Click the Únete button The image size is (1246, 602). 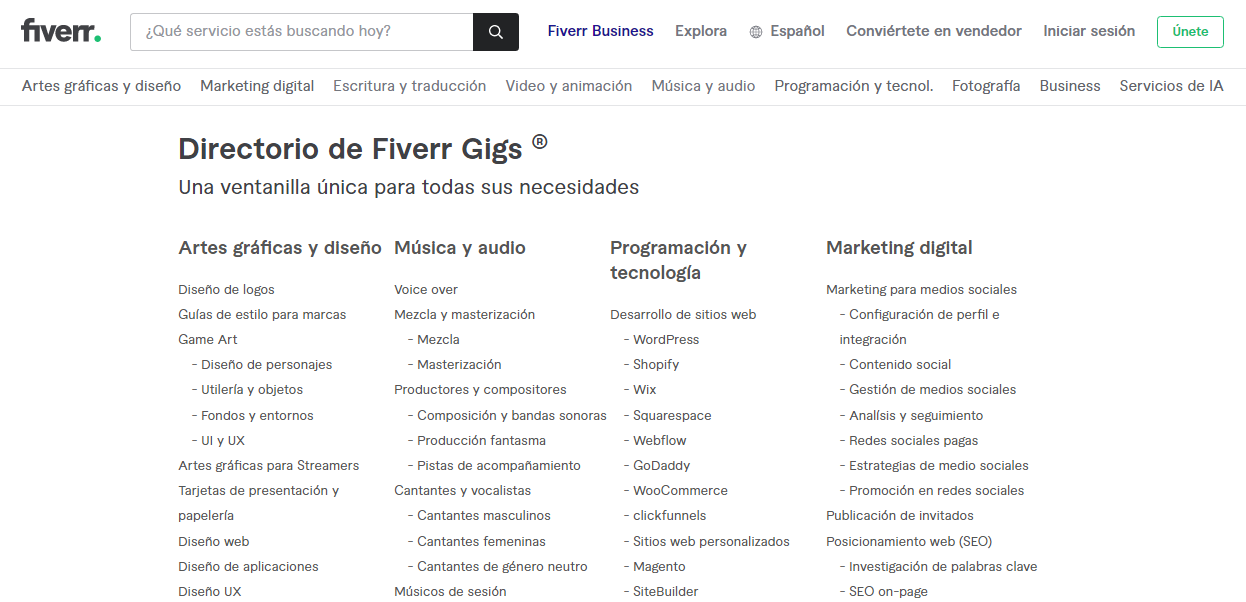[1189, 31]
